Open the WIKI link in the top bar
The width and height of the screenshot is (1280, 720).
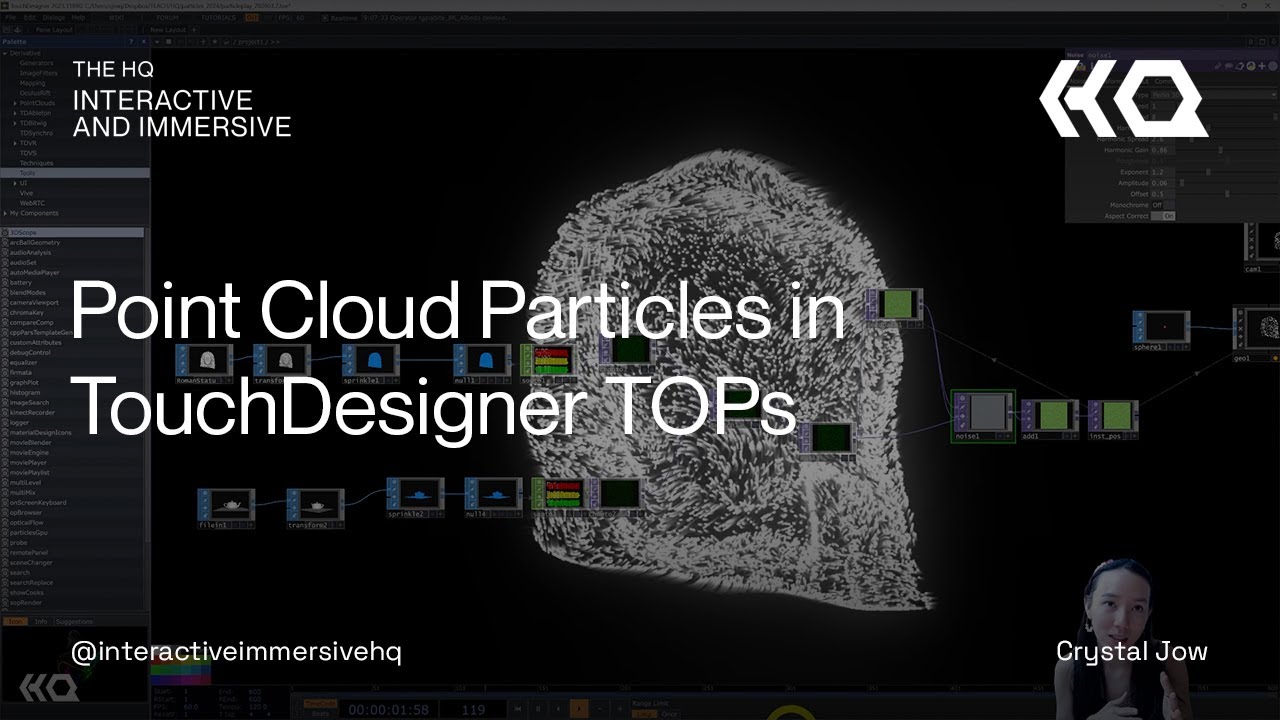coord(117,18)
